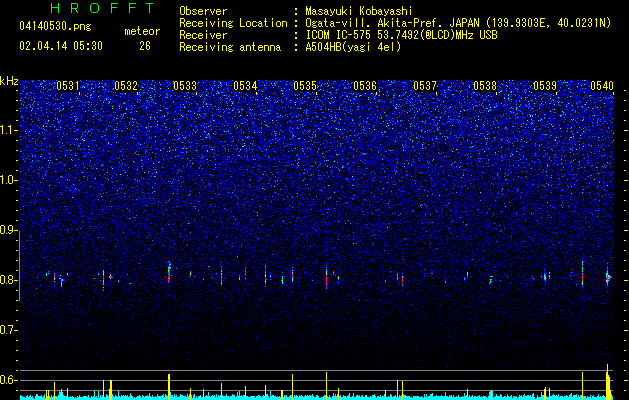Click the 0536 time marker
This screenshot has width=629, height=400.
coord(365,86)
